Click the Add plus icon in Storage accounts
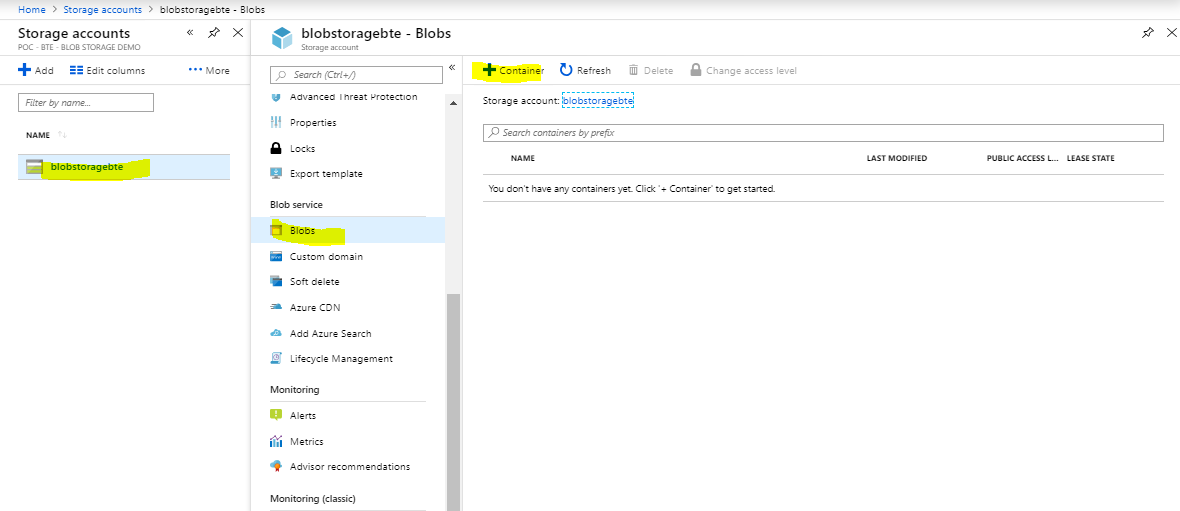1180x511 pixels. [x=25, y=70]
